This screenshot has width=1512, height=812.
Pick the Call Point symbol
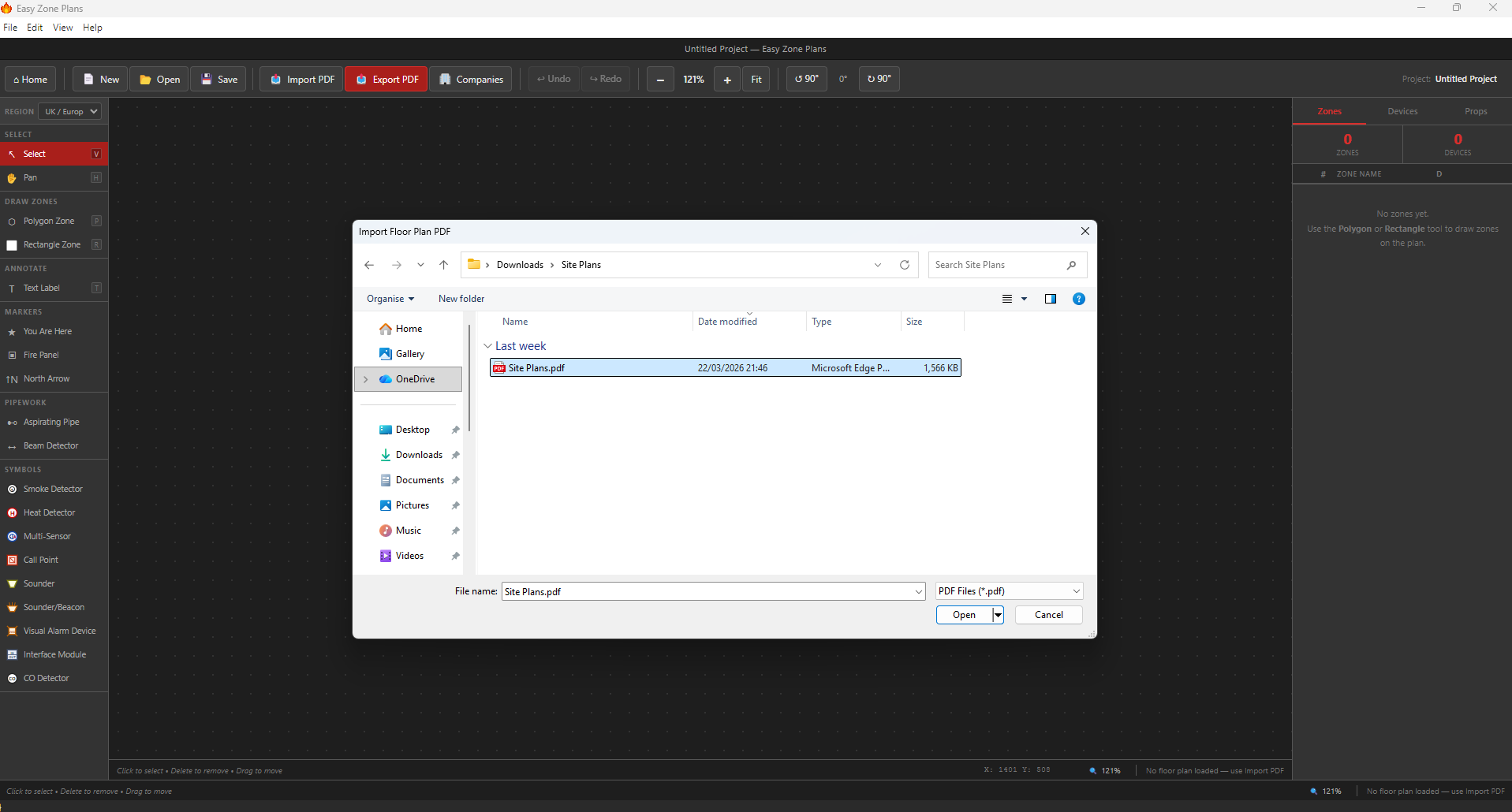click(x=54, y=560)
